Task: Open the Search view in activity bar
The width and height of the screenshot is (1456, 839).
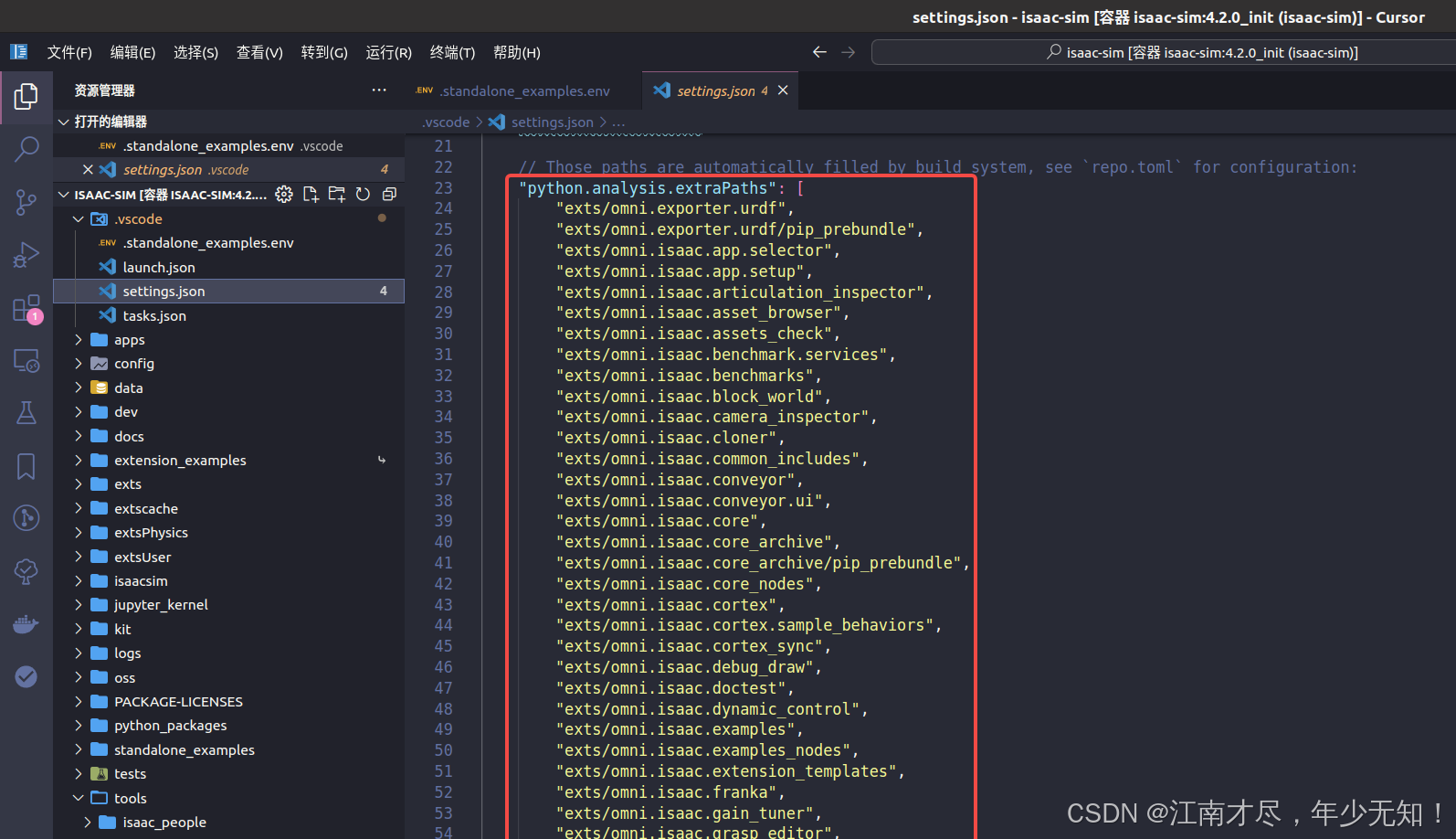Action: 26,148
